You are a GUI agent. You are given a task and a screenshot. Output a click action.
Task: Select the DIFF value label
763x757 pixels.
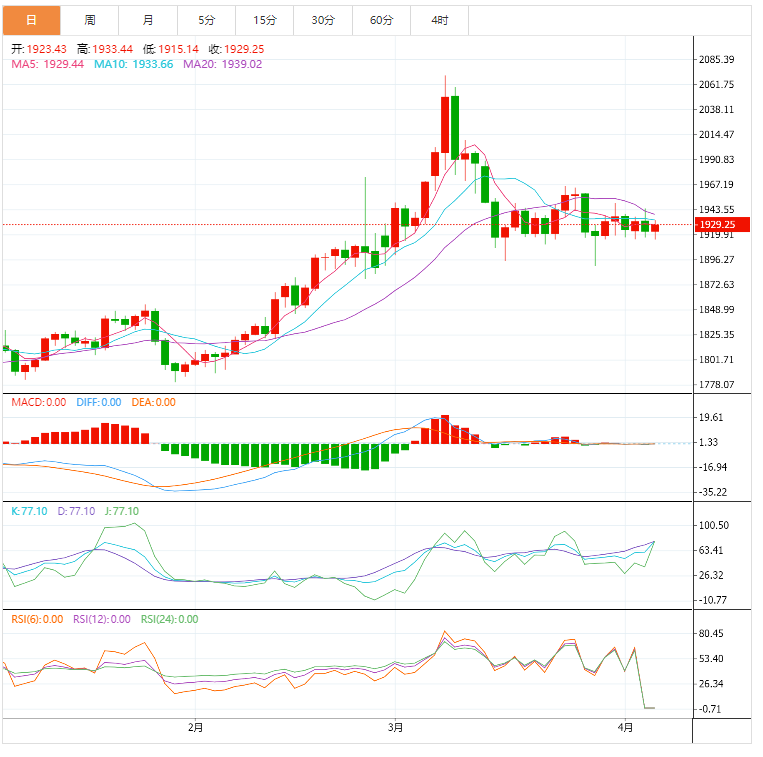coord(97,402)
